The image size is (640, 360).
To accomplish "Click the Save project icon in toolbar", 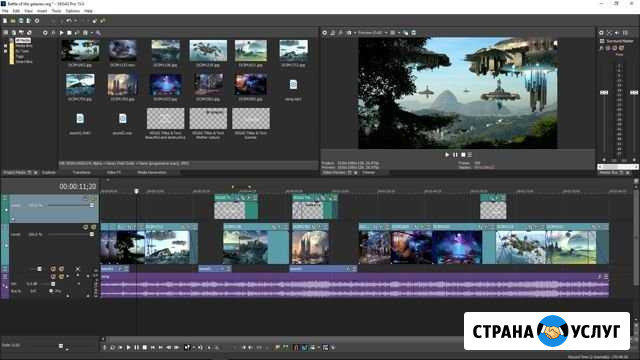I will pos(21,21).
